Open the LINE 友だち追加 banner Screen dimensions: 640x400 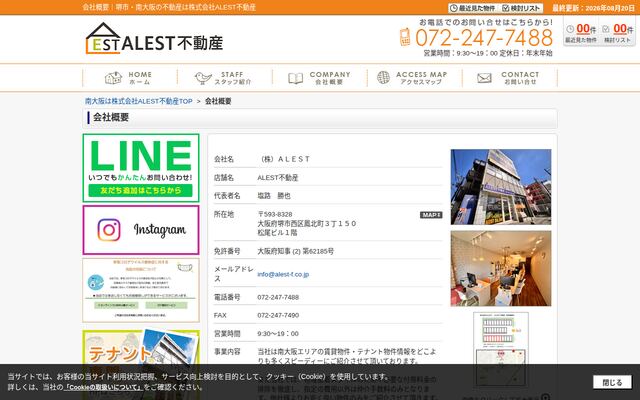pyautogui.click(x=141, y=168)
